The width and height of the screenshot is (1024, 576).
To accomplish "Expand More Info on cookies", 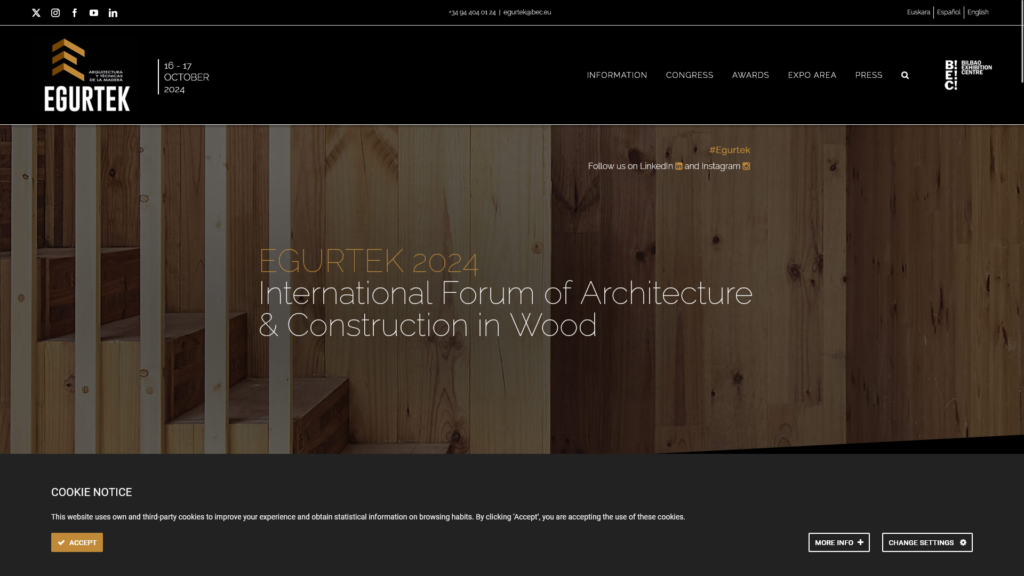I will [839, 543].
